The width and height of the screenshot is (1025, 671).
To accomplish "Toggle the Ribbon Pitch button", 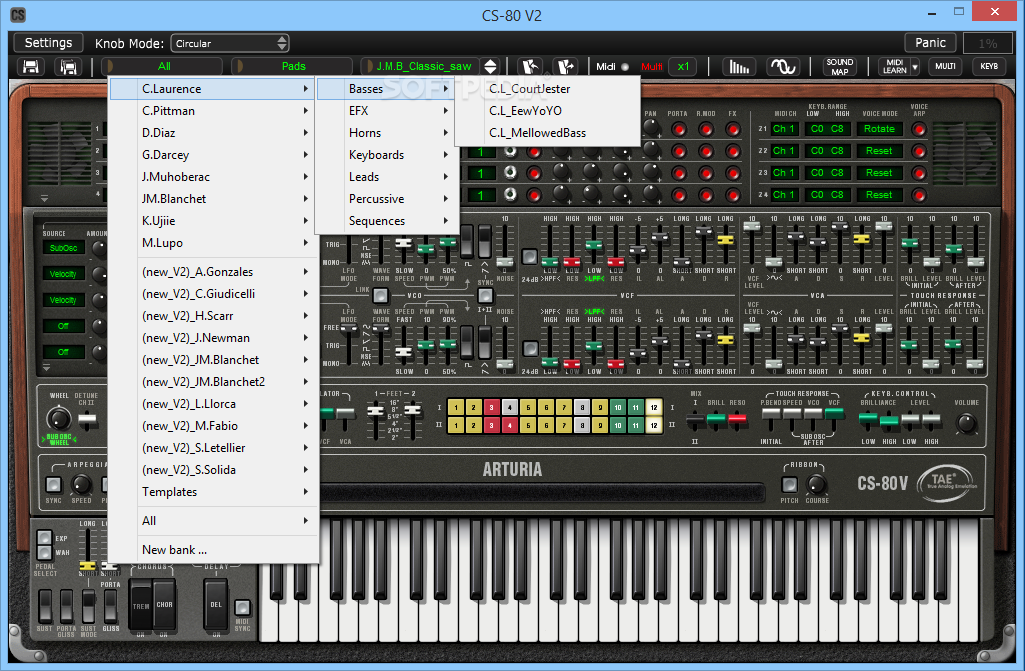I will [790, 485].
